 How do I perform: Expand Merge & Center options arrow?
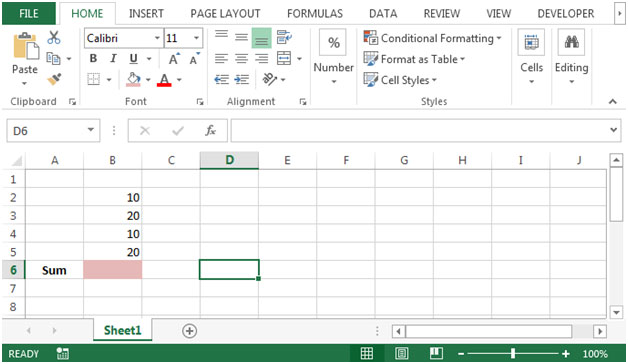point(299,59)
